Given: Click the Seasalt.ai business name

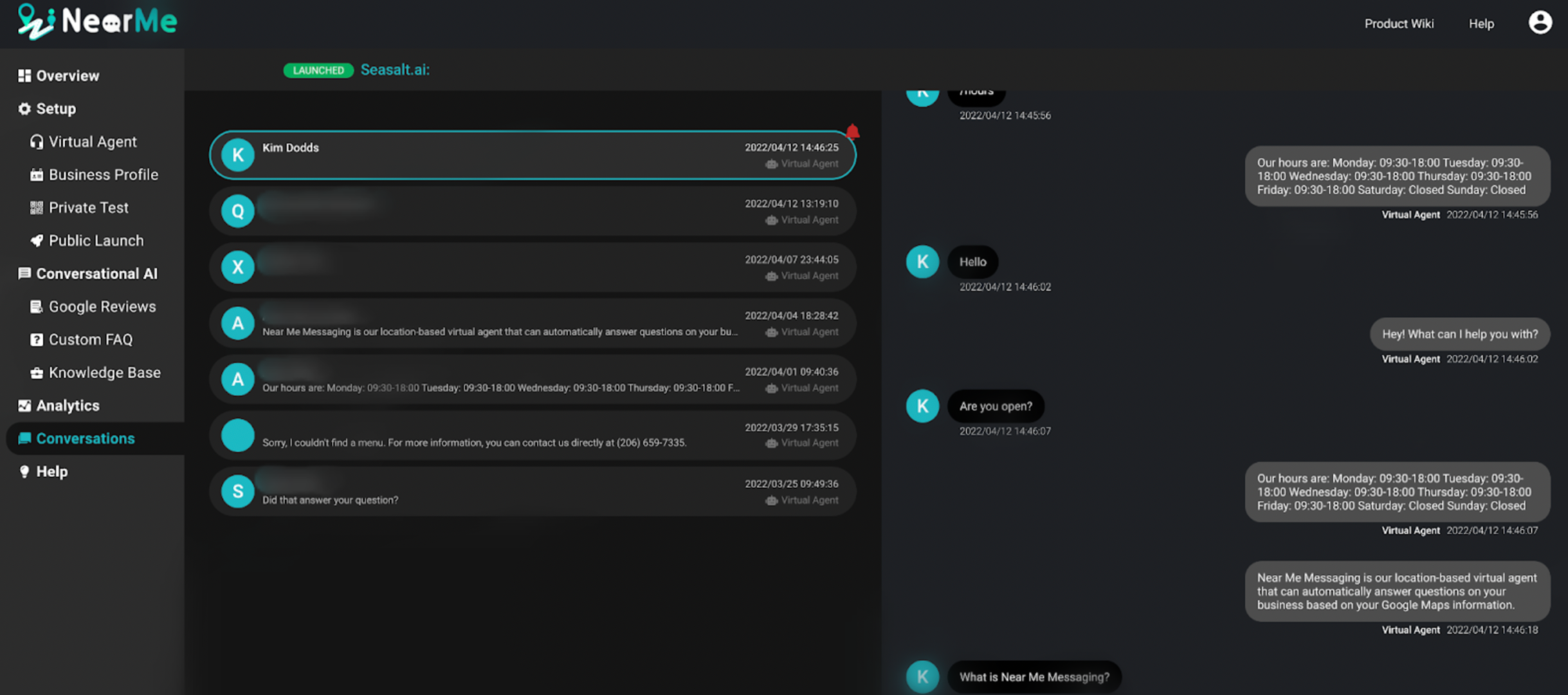Looking at the screenshot, I should 395,69.
